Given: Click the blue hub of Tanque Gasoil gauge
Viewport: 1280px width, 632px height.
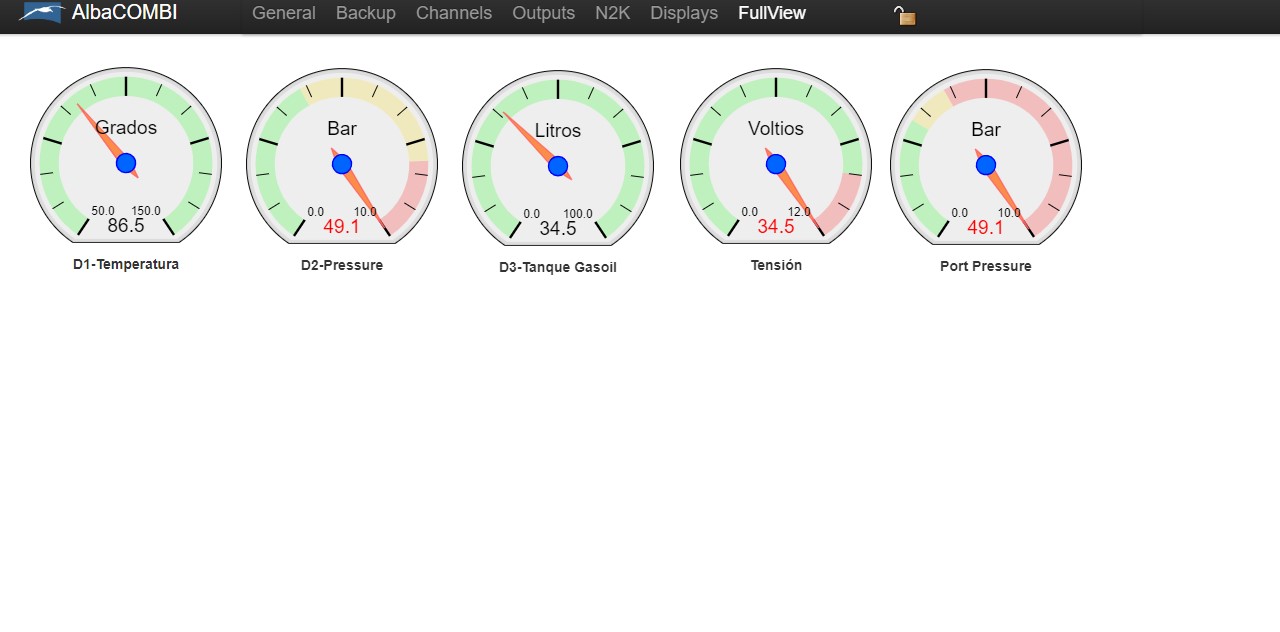Looking at the screenshot, I should coord(558,166).
